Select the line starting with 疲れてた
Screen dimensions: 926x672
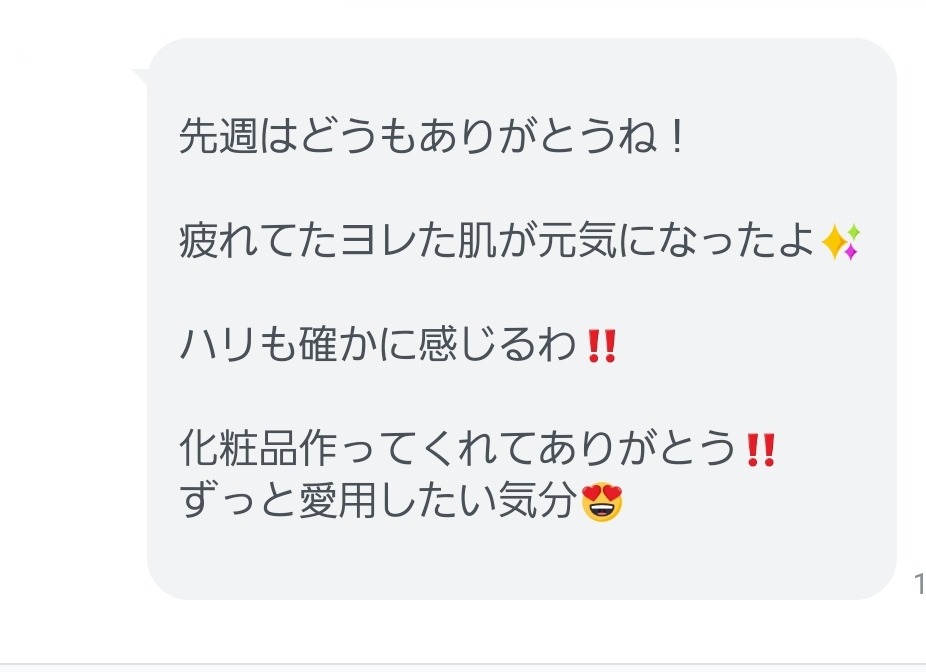pos(520,242)
